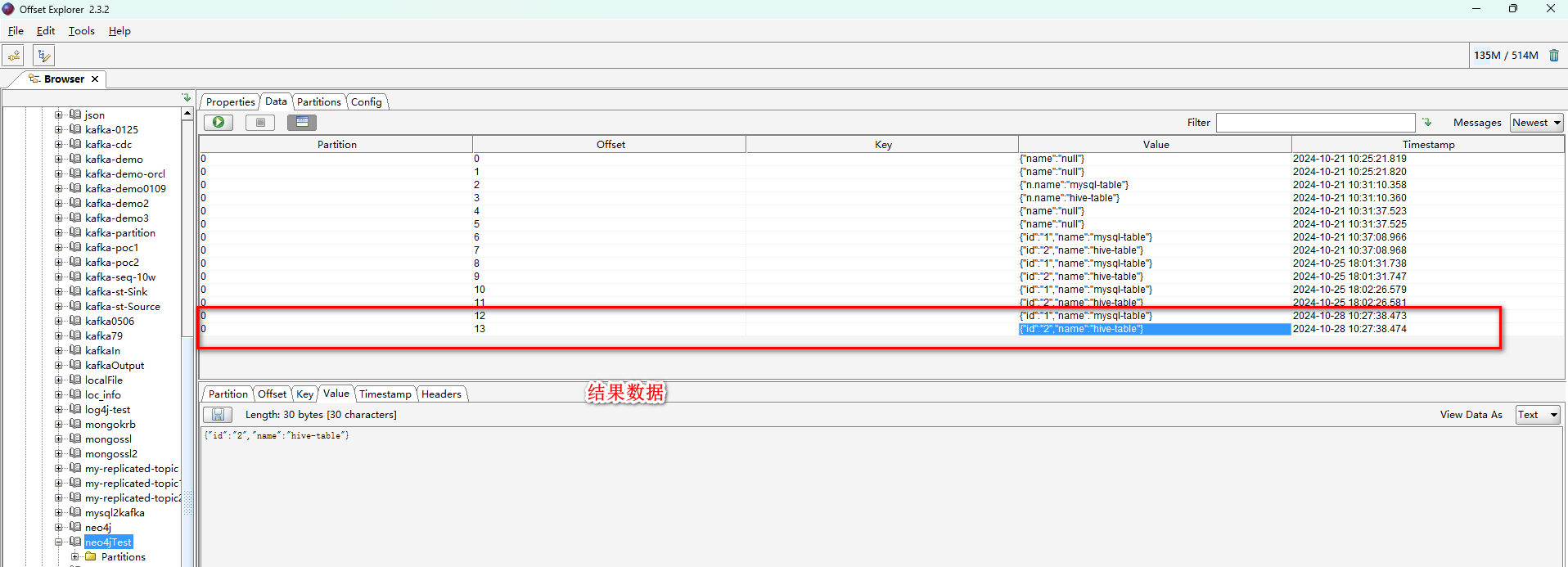1568x567 pixels.
Task: Select the kafkaOutput topic
Action: 115,365
